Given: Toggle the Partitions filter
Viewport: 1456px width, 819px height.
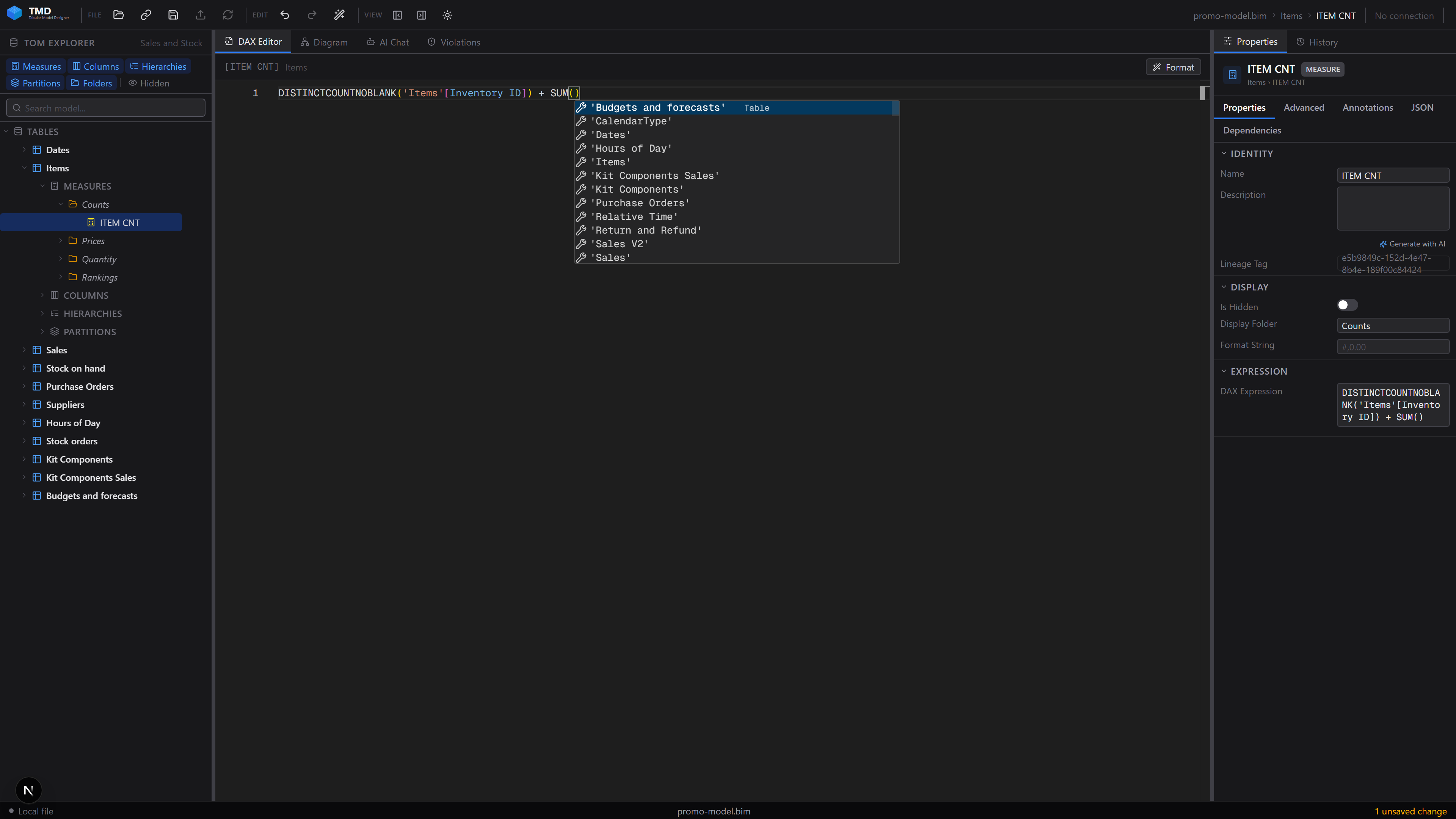Looking at the screenshot, I should 36,83.
